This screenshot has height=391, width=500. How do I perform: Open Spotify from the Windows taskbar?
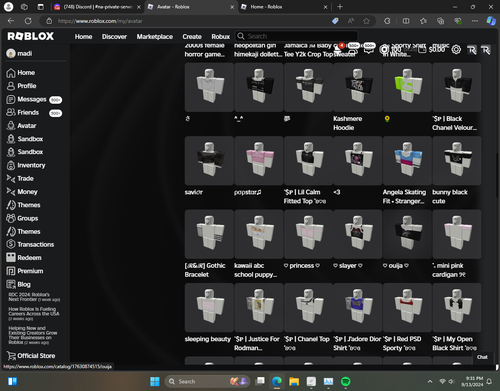[x=346, y=381]
